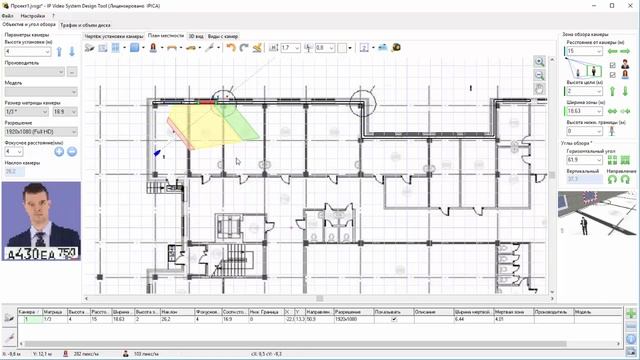Click the right green arrows beside zone width
Screen dimensions: 640x360
pyautogui.click(x=625, y=111)
